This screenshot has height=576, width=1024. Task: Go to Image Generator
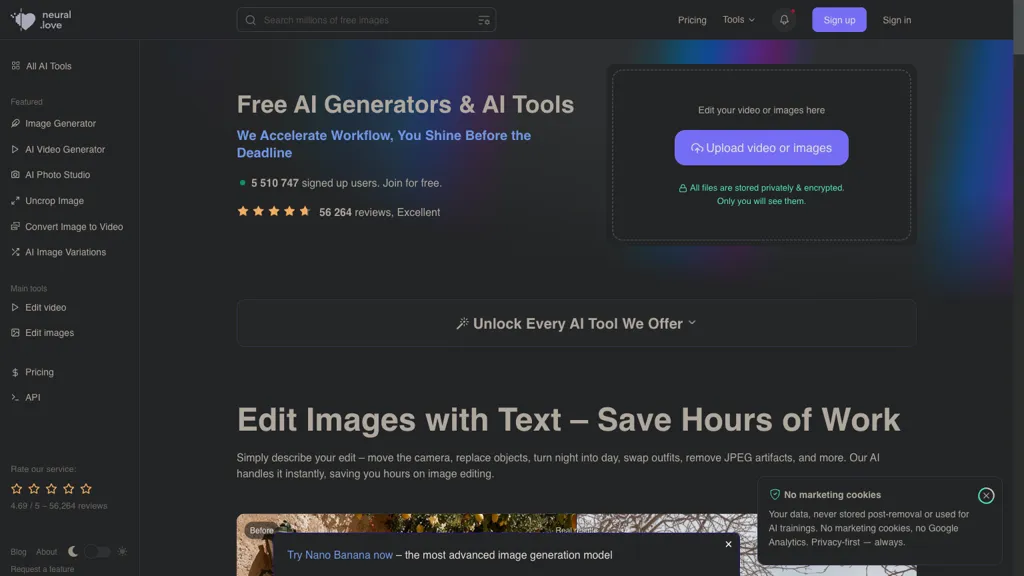(x=60, y=123)
